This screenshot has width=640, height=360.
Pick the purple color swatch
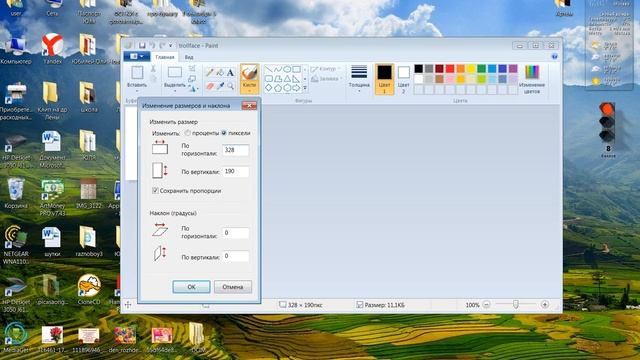click(x=513, y=69)
